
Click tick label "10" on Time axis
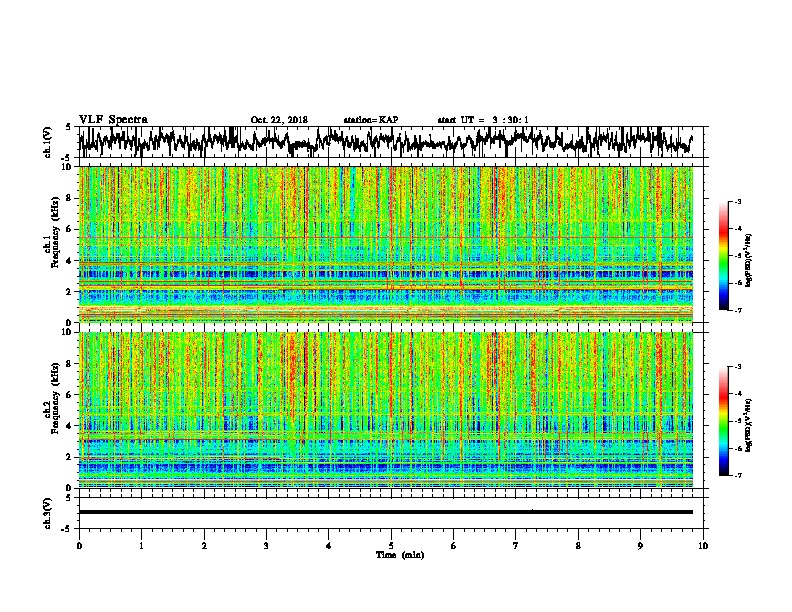703,546
